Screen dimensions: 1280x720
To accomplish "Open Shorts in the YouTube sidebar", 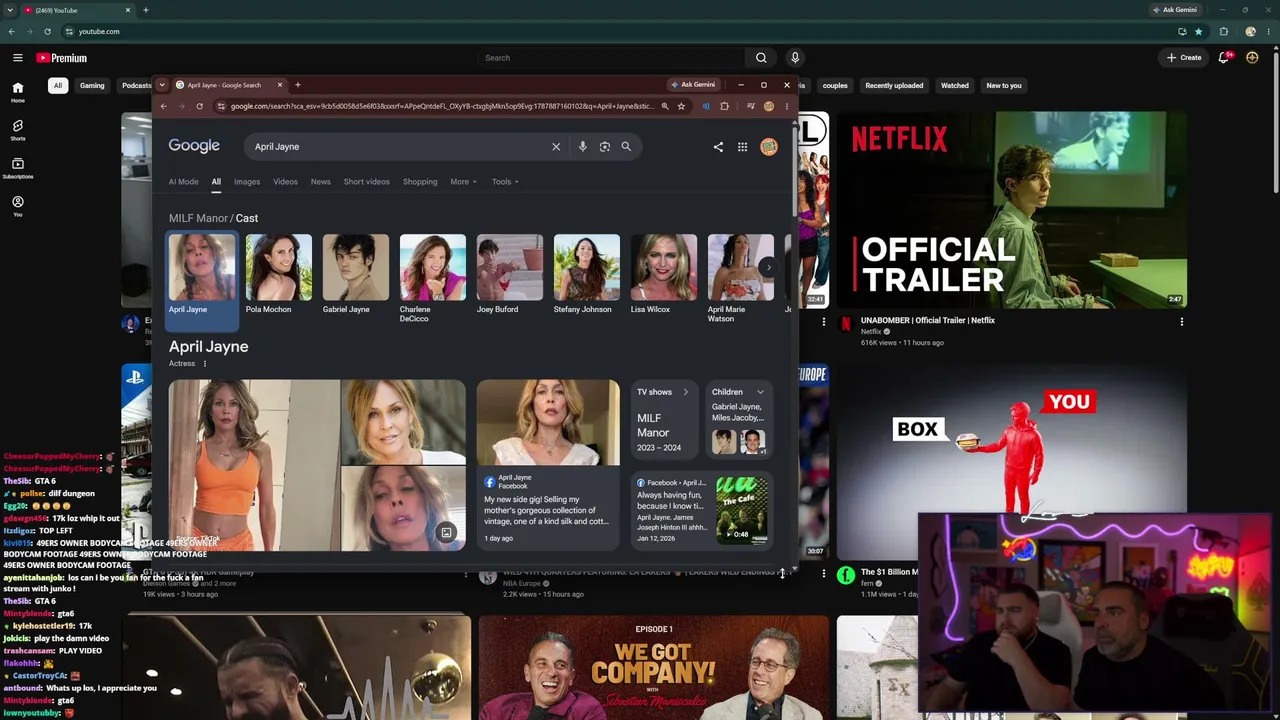I will (x=17, y=130).
